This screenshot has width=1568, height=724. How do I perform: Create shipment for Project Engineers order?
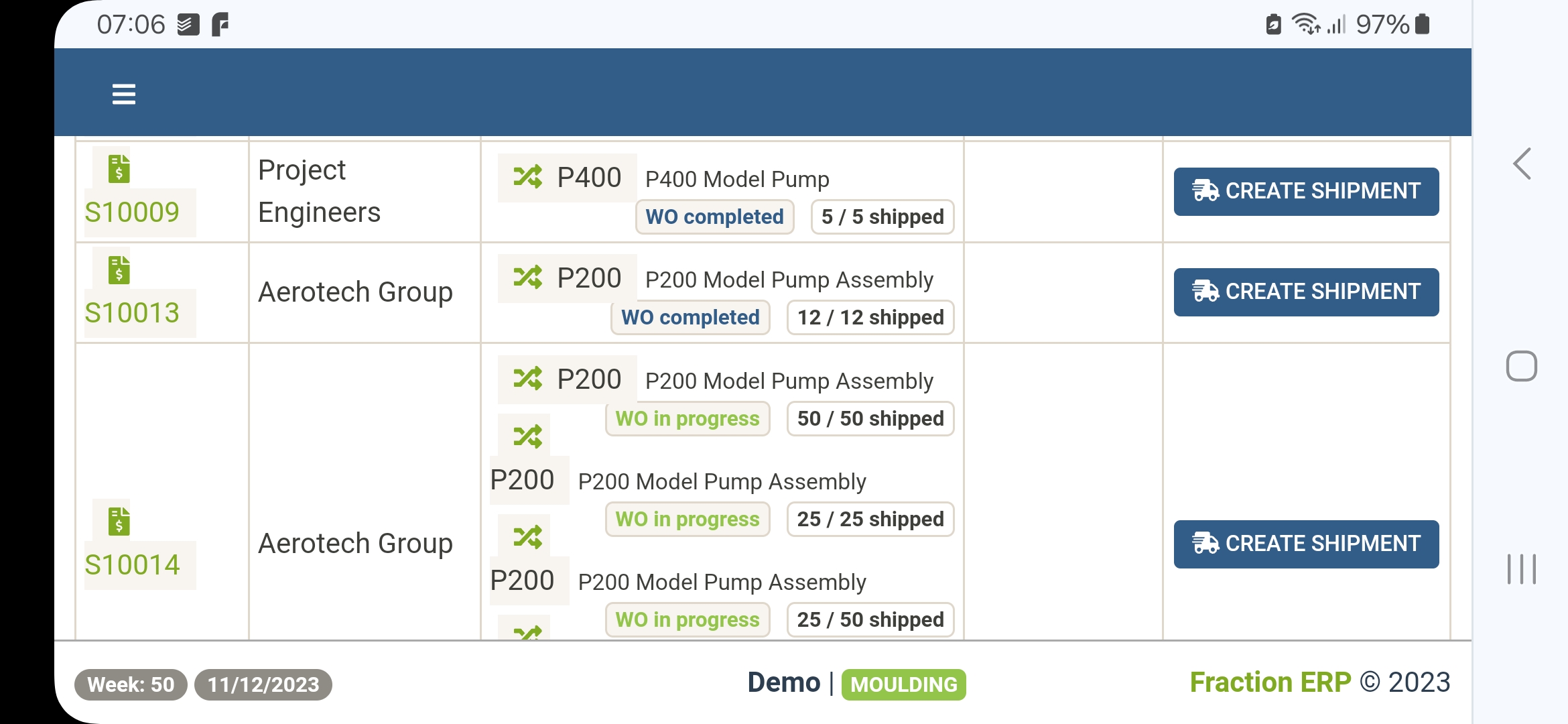(x=1306, y=192)
